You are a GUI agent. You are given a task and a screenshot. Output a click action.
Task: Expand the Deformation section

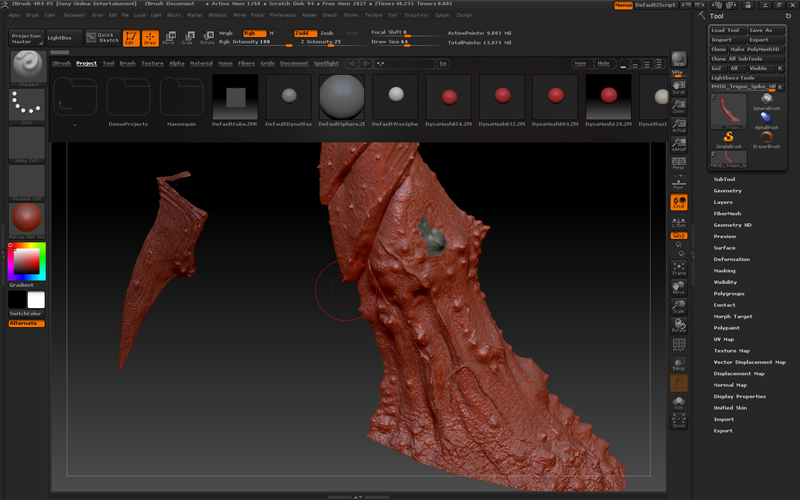(732, 259)
